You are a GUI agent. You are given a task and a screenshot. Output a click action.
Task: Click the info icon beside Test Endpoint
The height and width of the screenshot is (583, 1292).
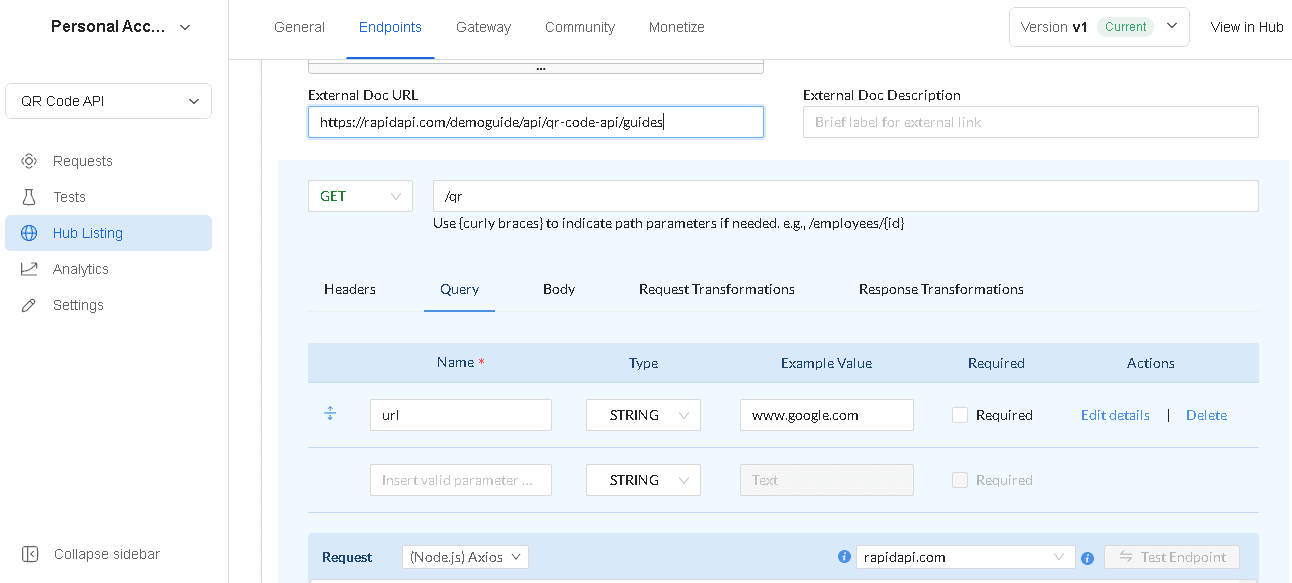pos(1087,558)
